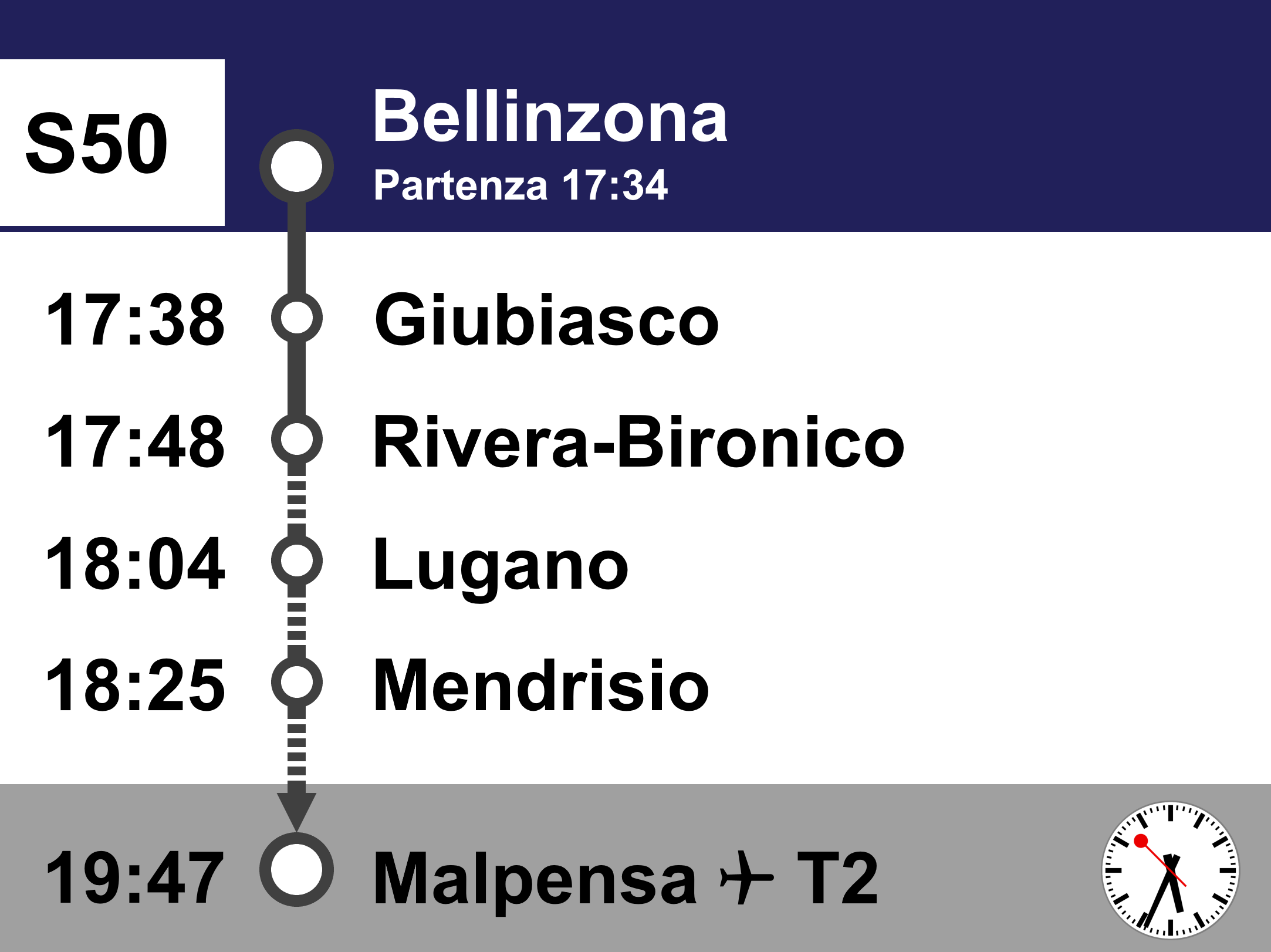Select the Rivera-Bironico stop marker circle

click(296, 439)
